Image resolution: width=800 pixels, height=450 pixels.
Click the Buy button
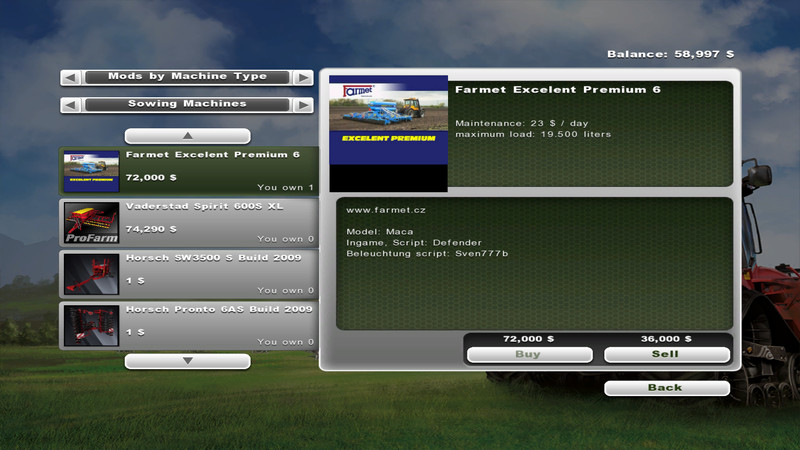[530, 355]
